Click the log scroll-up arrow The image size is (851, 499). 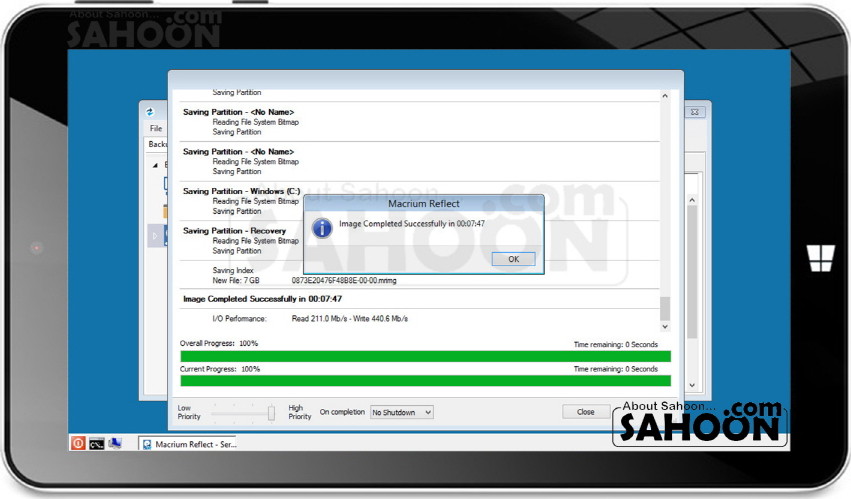(665, 96)
